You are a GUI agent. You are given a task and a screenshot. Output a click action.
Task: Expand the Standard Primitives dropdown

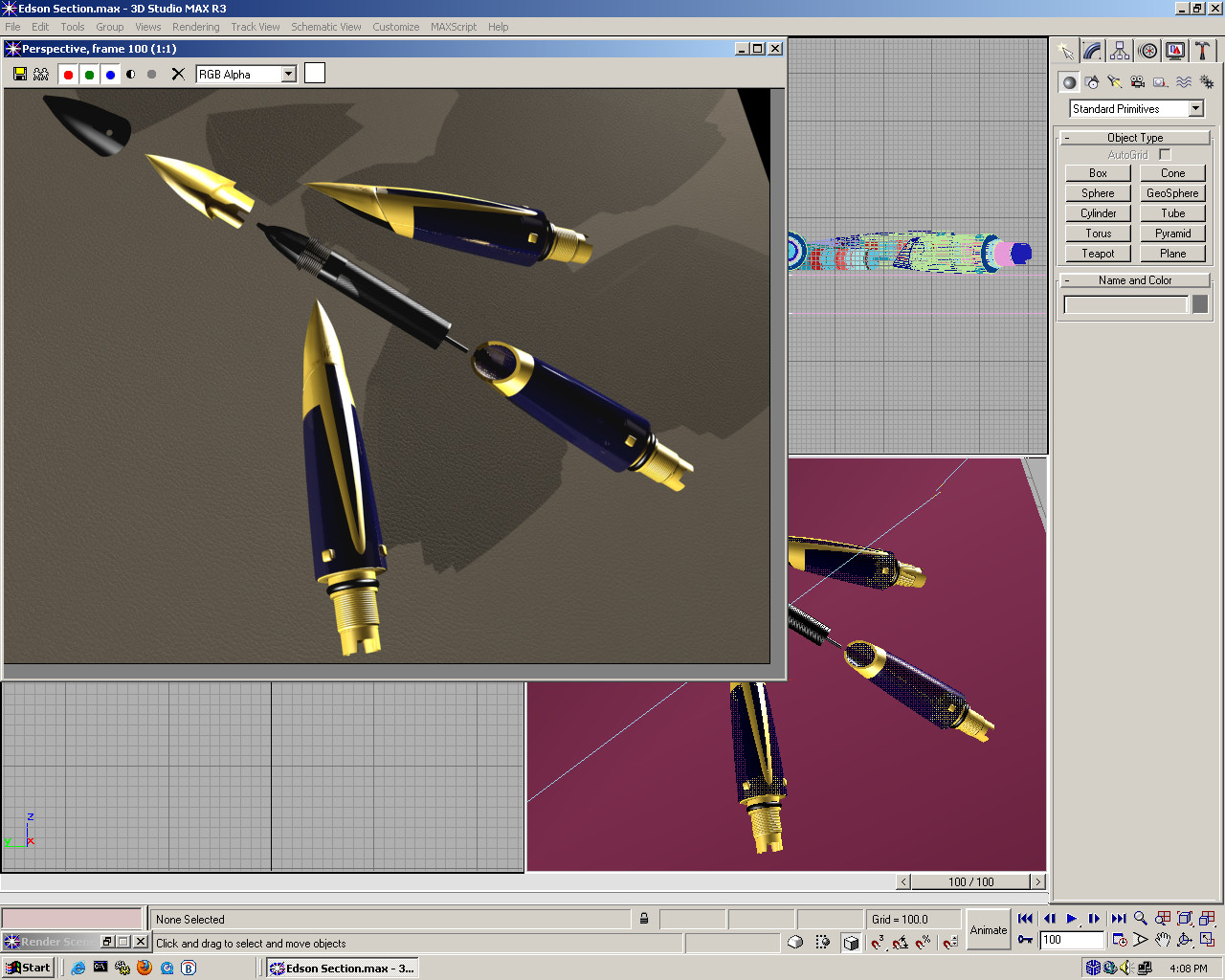coord(1195,109)
